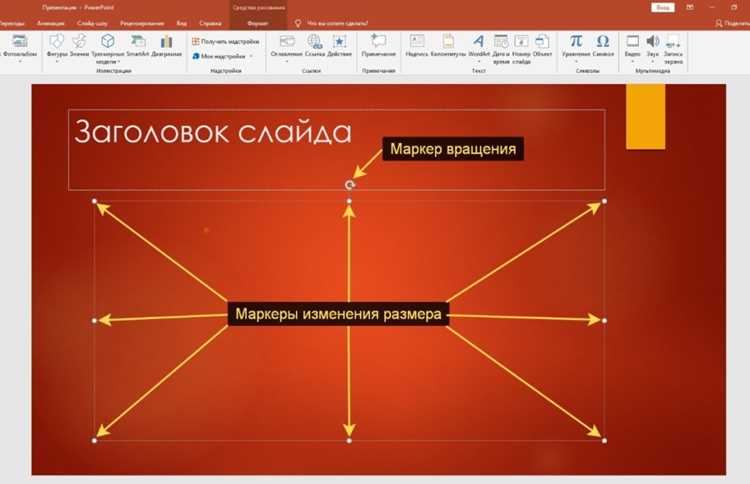This screenshot has width=750, height=484.
Task: Click the Вход sign-in button
Action: point(662,7)
